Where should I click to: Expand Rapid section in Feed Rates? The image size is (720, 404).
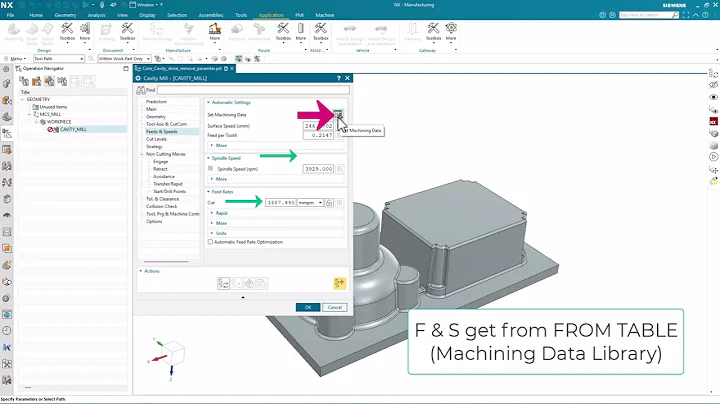pos(221,213)
